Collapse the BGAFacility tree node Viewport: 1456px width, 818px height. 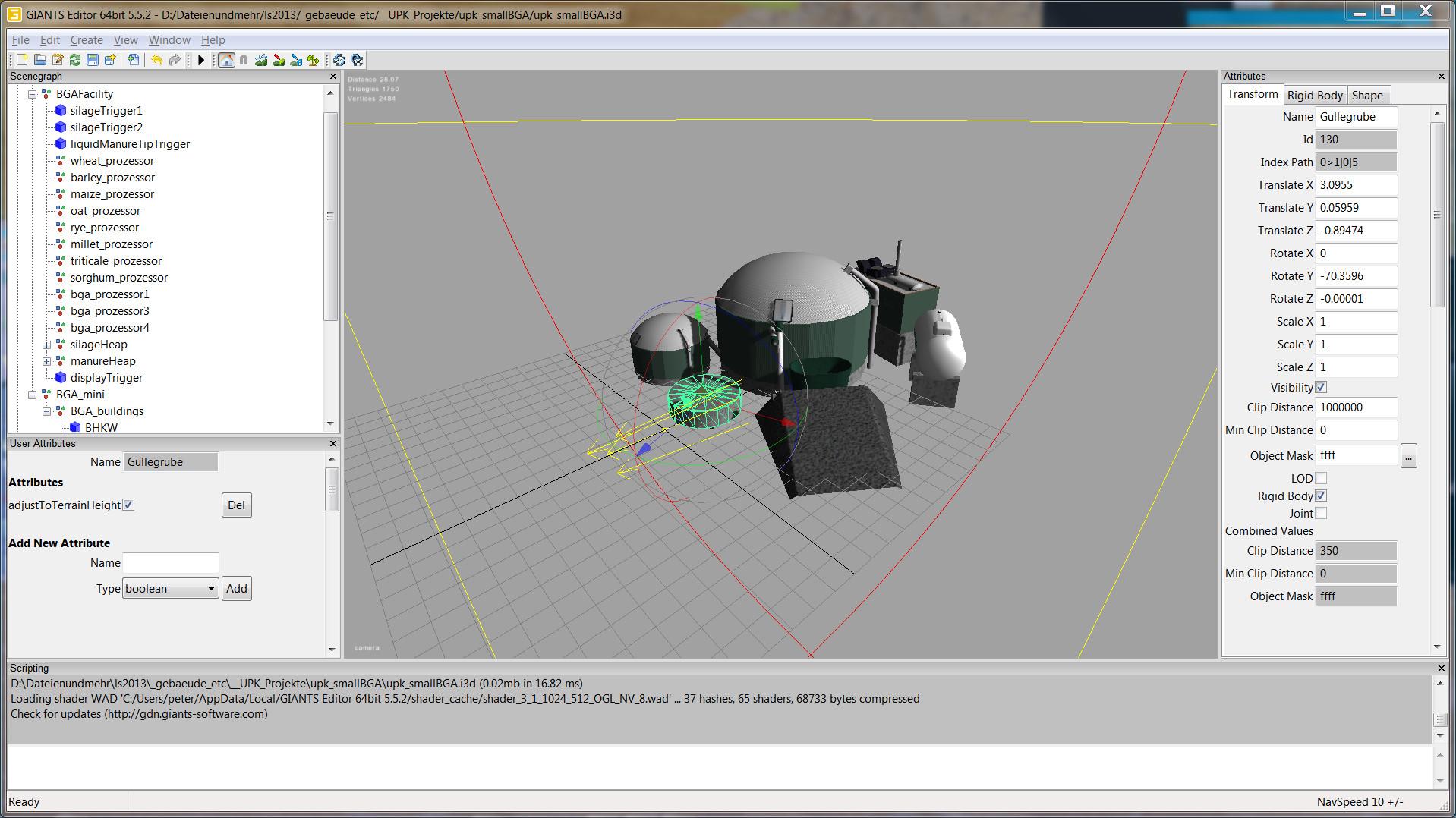(x=33, y=94)
